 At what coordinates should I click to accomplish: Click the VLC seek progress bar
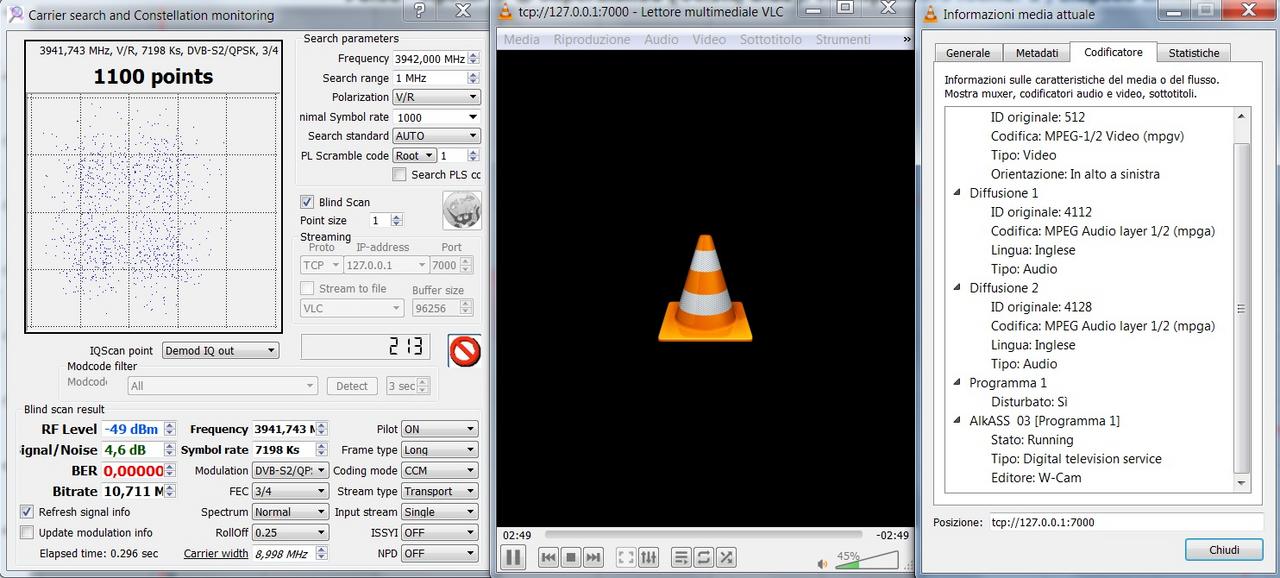pos(704,535)
